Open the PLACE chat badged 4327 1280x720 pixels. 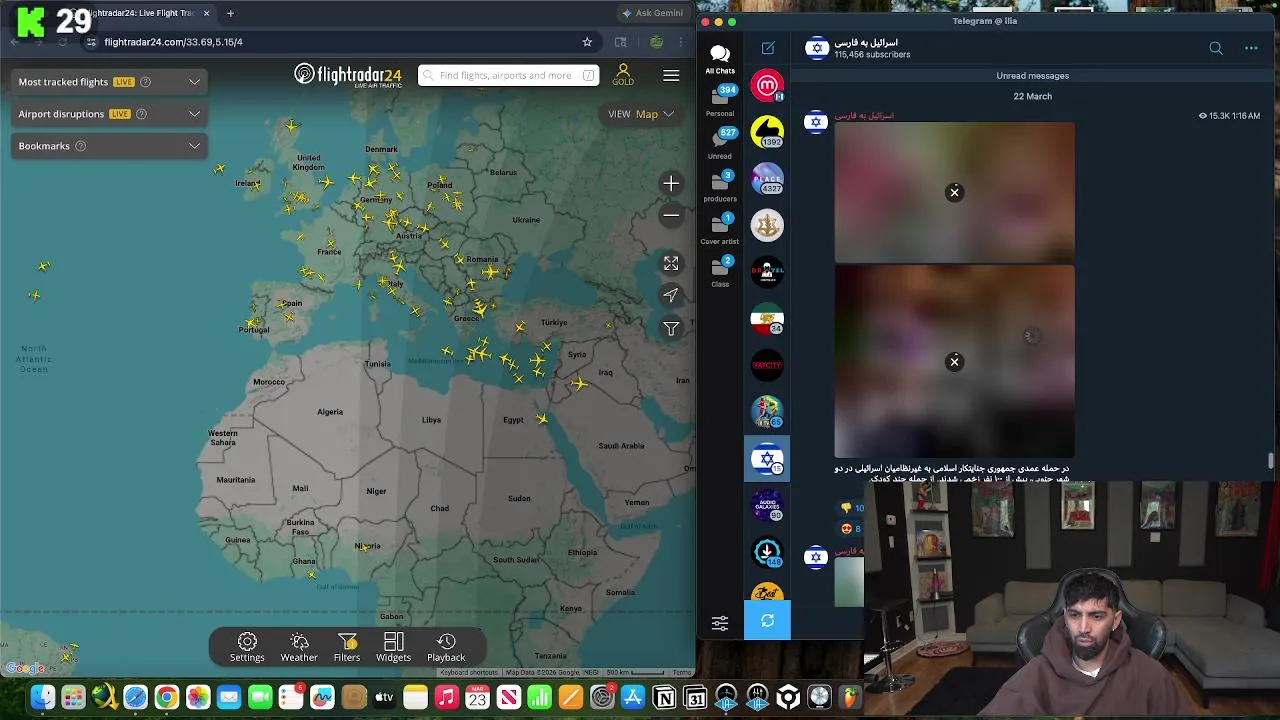coord(767,179)
